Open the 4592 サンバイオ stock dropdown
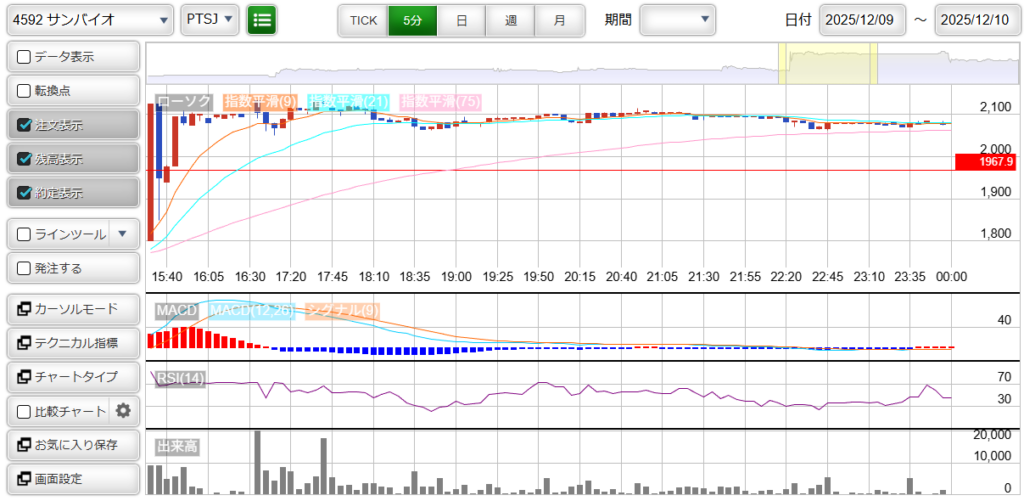This screenshot has height=501, width=1024. [x=90, y=19]
